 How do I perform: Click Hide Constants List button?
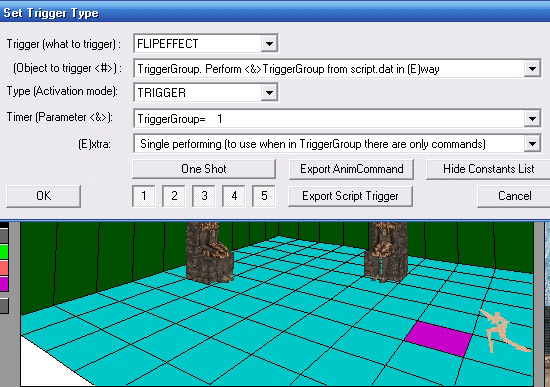(x=488, y=169)
